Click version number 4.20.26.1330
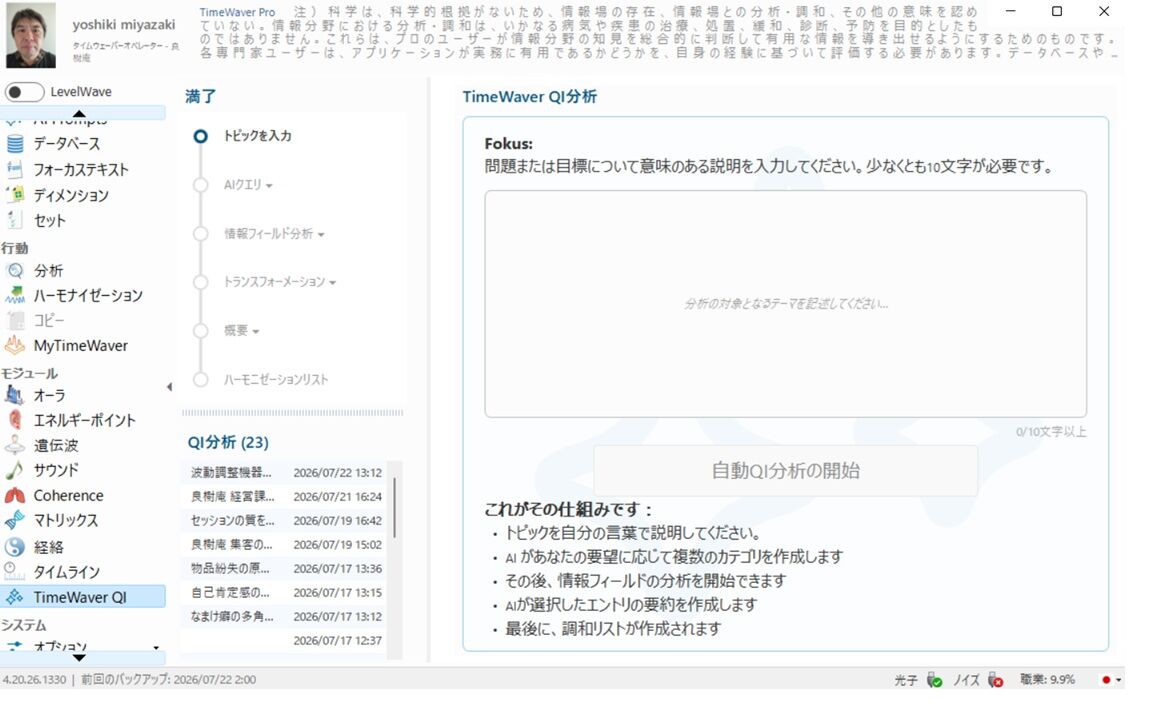Image resolution: width=1152 pixels, height=720 pixels. [x=34, y=680]
